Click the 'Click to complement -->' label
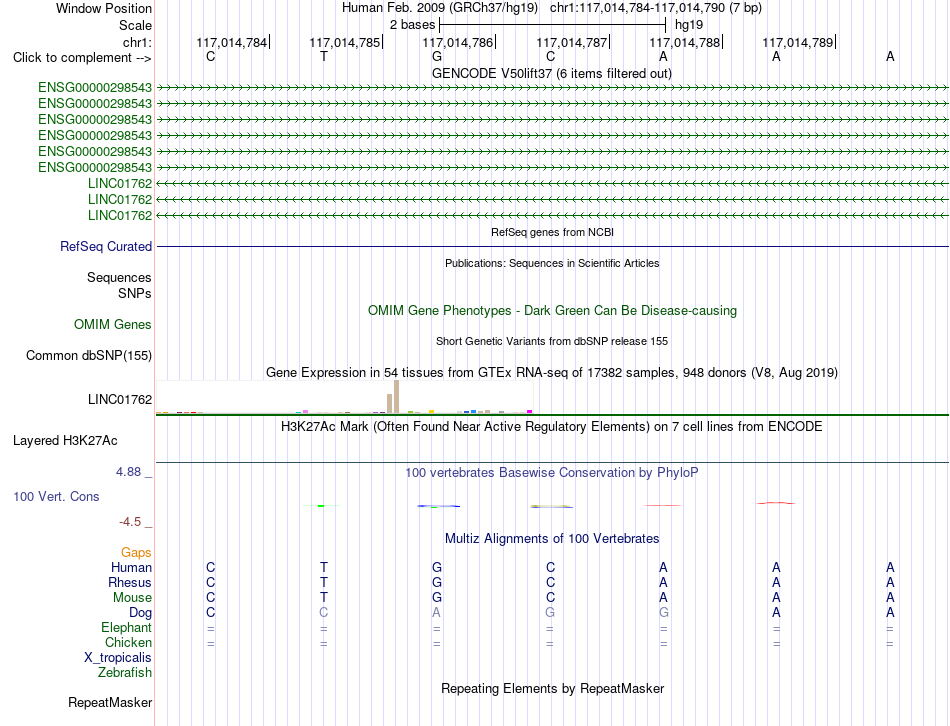Image resolution: width=950 pixels, height=726 pixels. click(82, 58)
